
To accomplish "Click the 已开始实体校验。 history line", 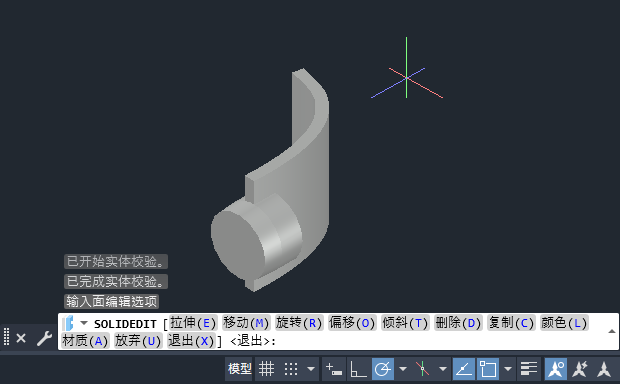I will pos(116,261).
